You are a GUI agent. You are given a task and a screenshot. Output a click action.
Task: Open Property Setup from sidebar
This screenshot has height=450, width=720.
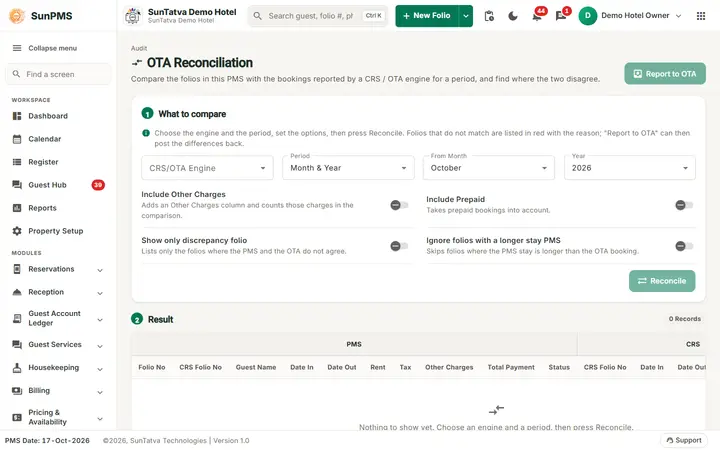(x=57, y=231)
